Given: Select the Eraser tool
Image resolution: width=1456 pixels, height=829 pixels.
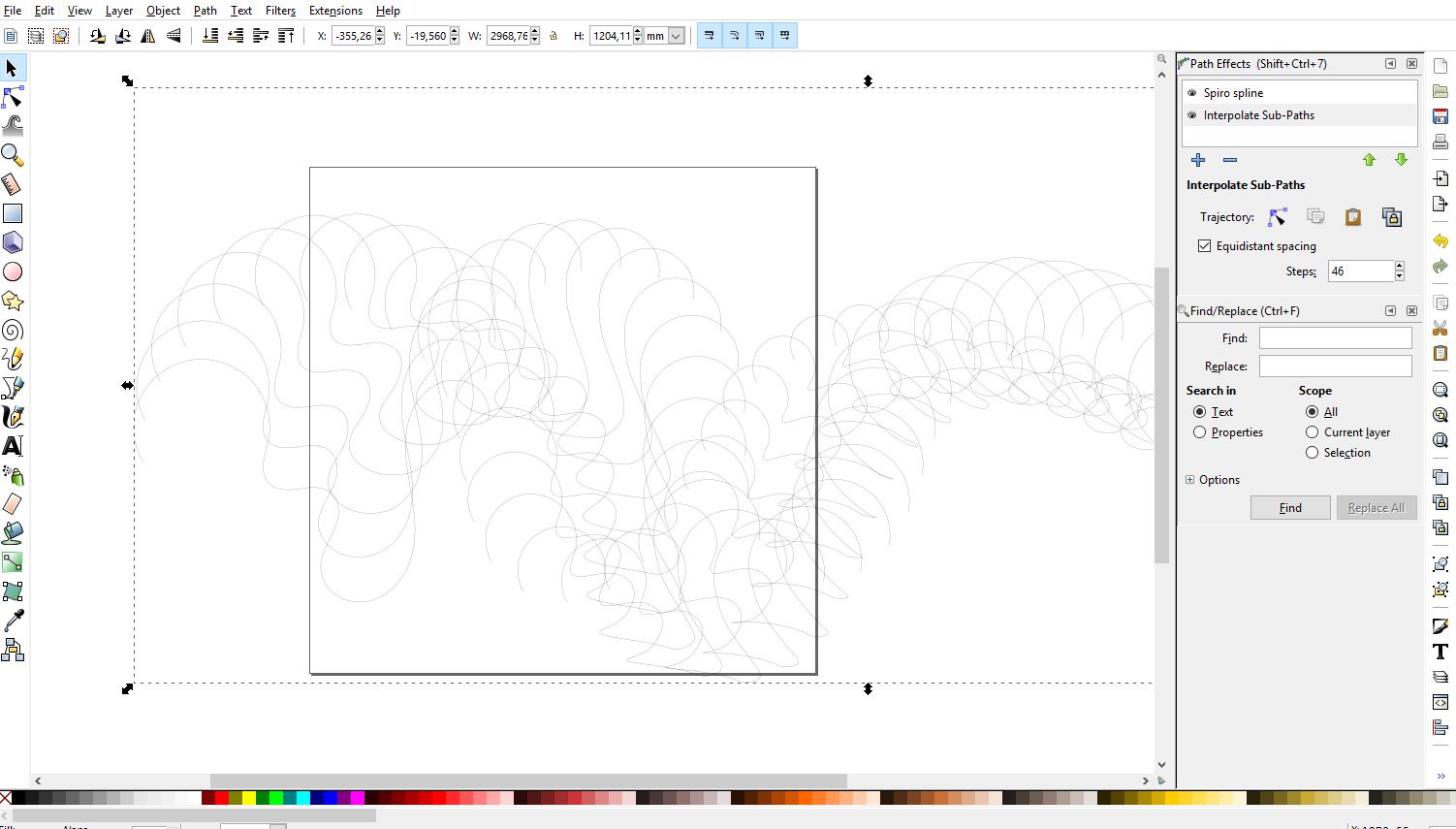Looking at the screenshot, I should tap(13, 504).
